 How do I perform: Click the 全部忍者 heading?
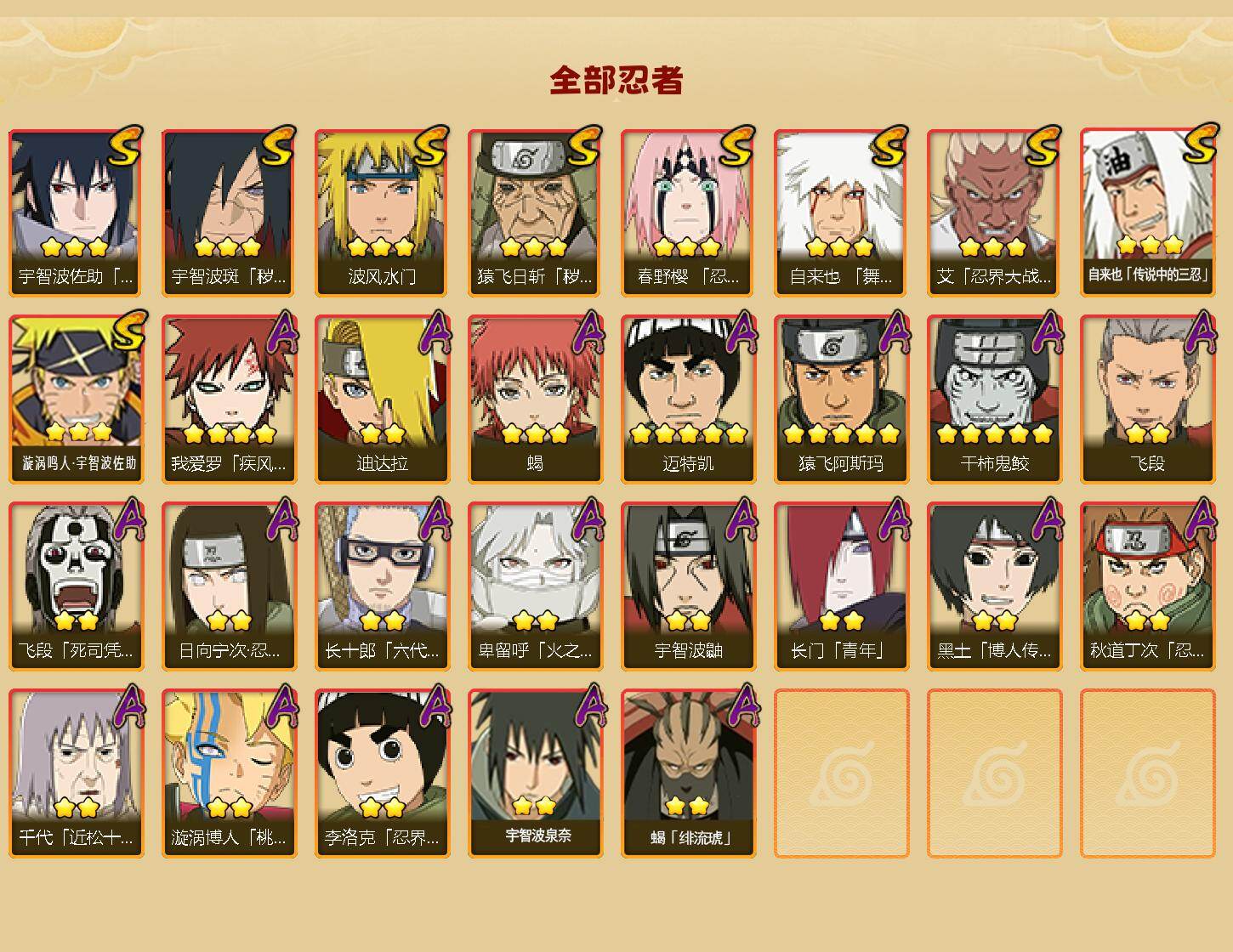pyautogui.click(x=616, y=81)
